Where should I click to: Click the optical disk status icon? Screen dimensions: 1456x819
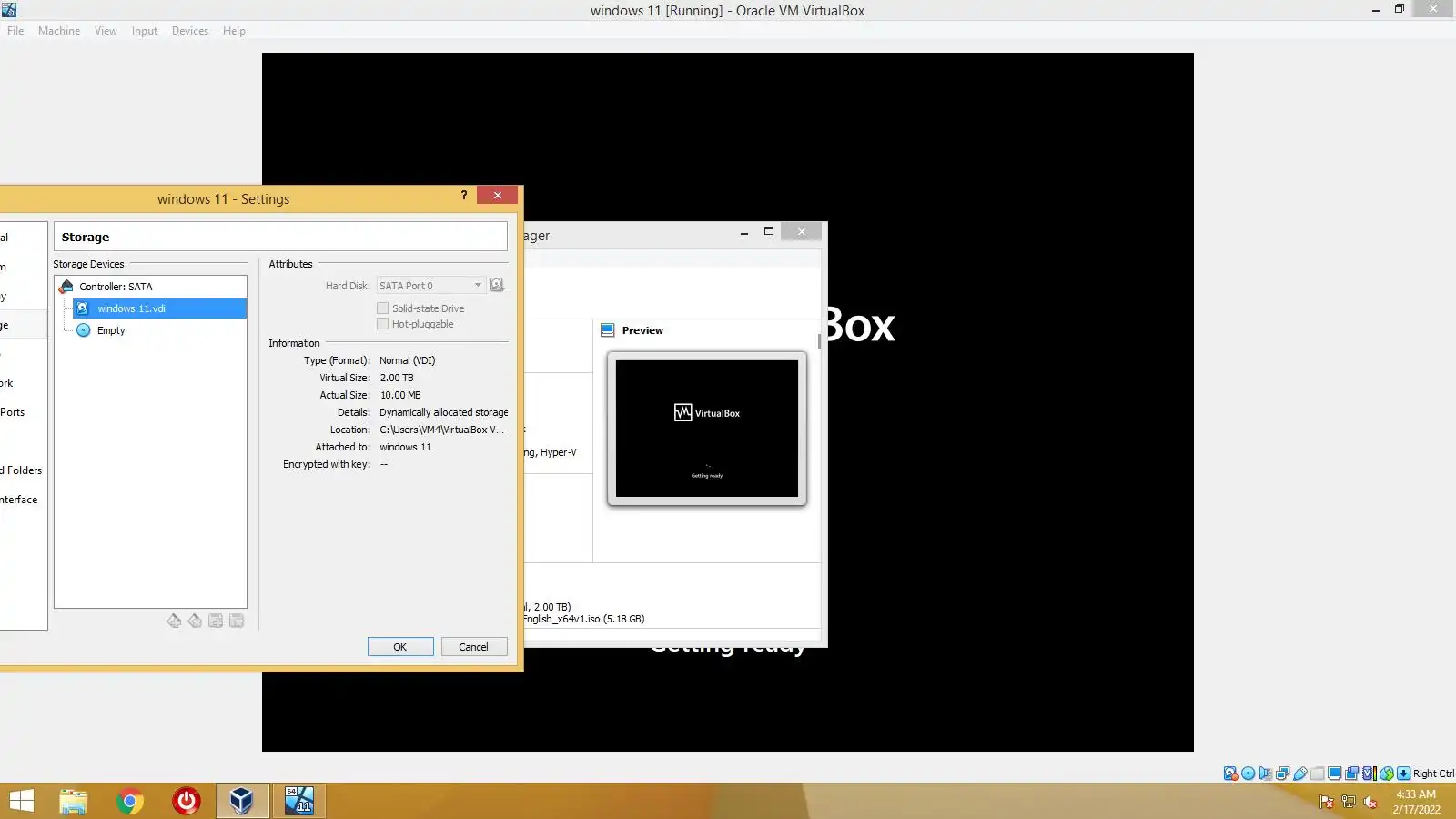coord(1249,773)
